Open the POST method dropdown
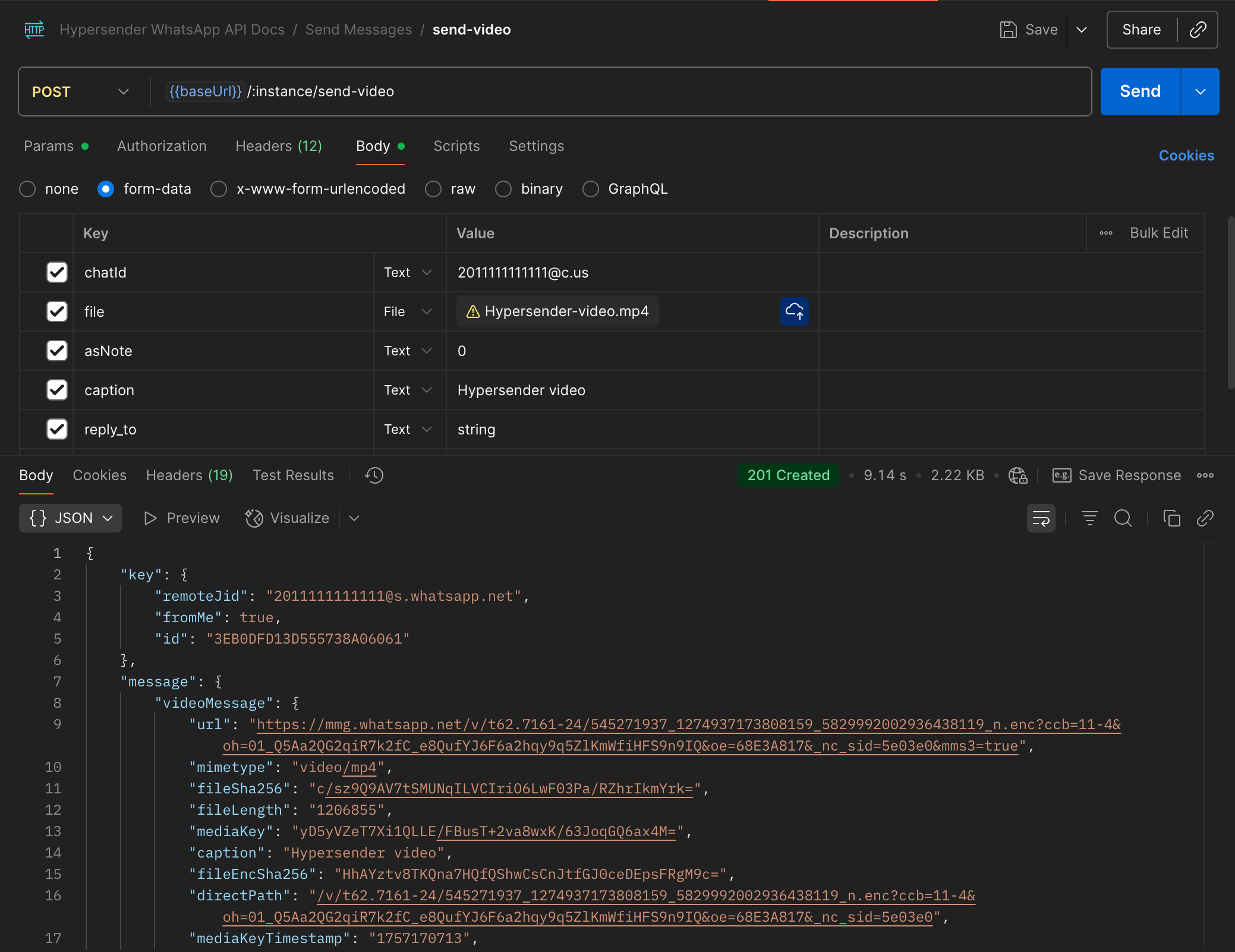 tap(80, 92)
